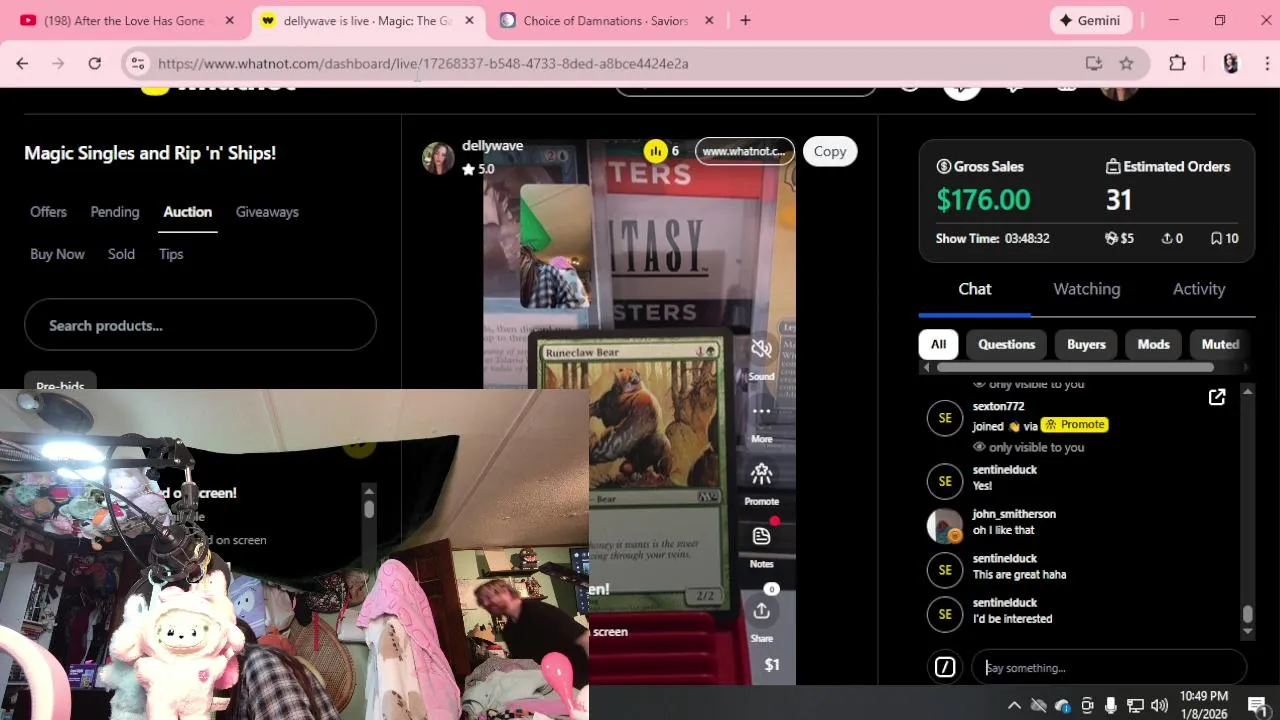Screen dimensions: 1280x720
Task: Open the browser Extensions puzzle icon
Action: [1177, 63]
